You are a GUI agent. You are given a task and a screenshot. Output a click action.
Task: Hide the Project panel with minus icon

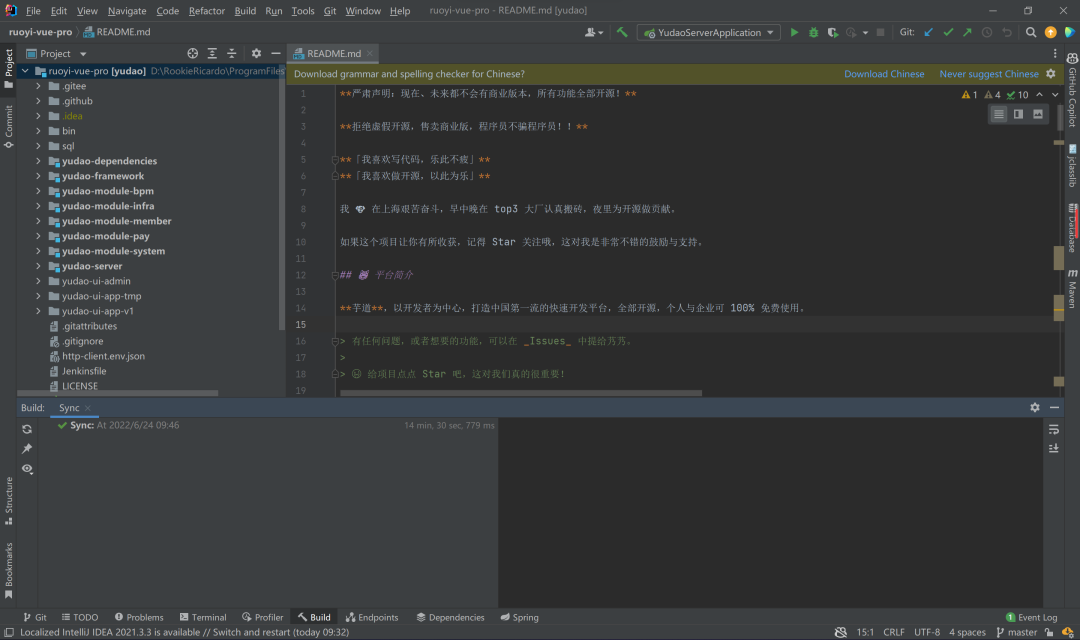[276, 53]
